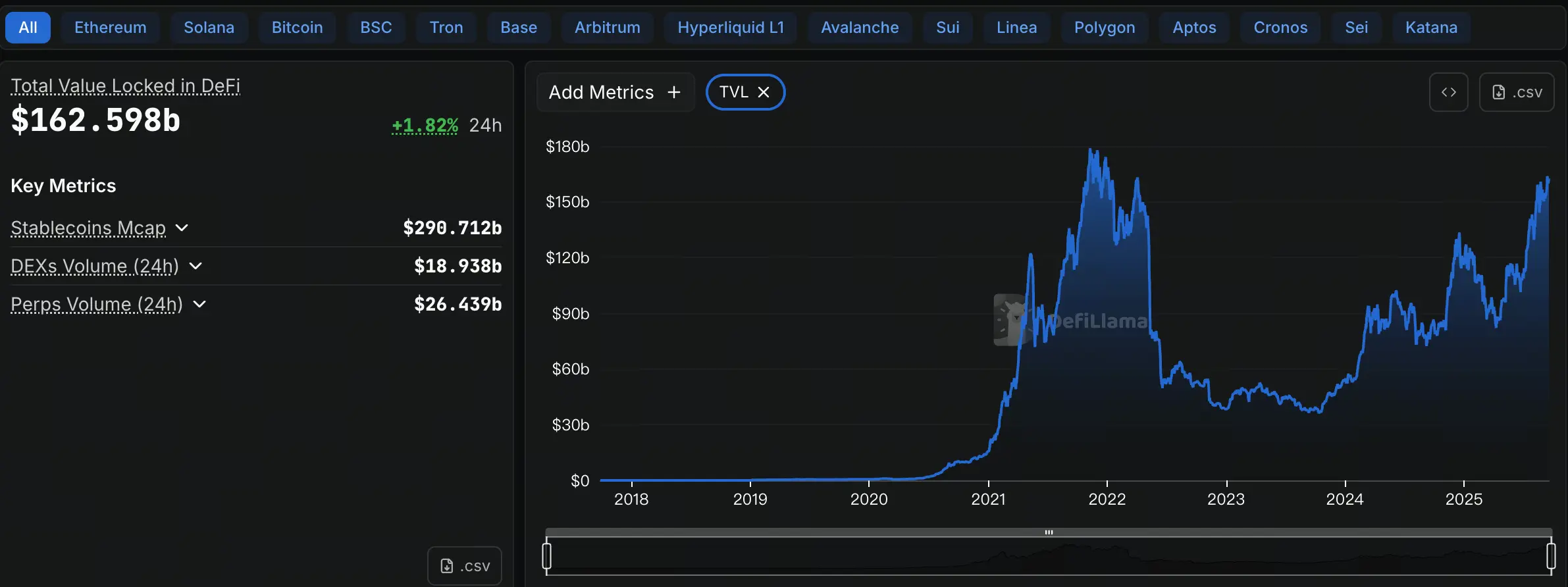This screenshot has width=1568, height=587.
Task: Switch to the Ethereum chain tab
Action: coord(111,28)
